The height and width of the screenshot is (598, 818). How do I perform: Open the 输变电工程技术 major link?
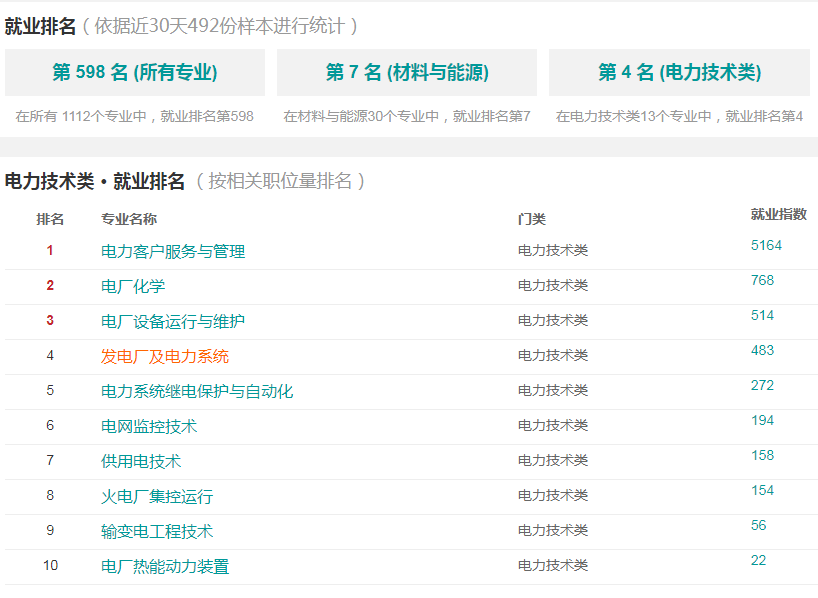(157, 531)
